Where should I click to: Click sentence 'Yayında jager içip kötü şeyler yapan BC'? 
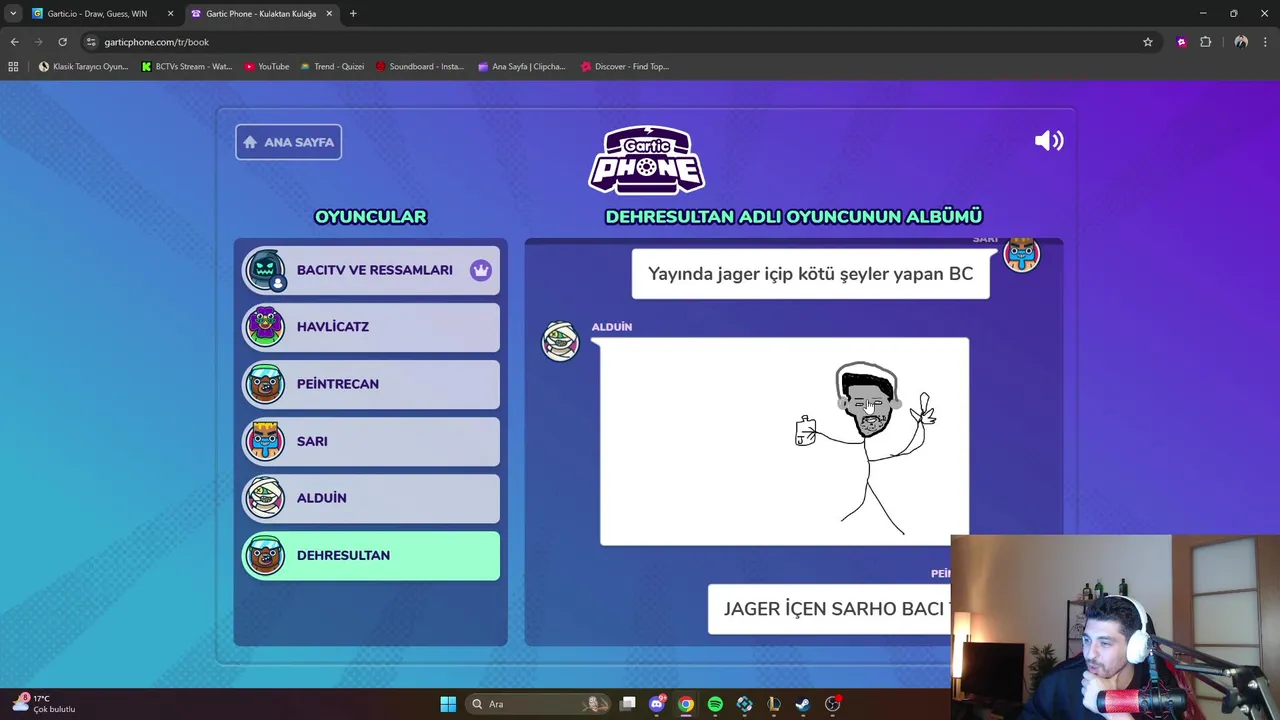pyautogui.click(x=810, y=274)
